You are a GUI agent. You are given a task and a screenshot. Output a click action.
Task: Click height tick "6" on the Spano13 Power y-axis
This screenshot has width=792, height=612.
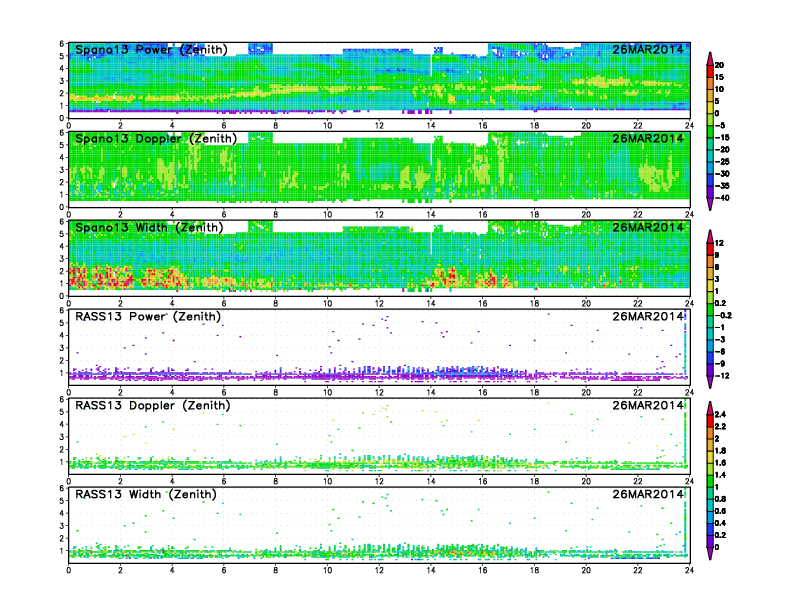[x=62, y=44]
